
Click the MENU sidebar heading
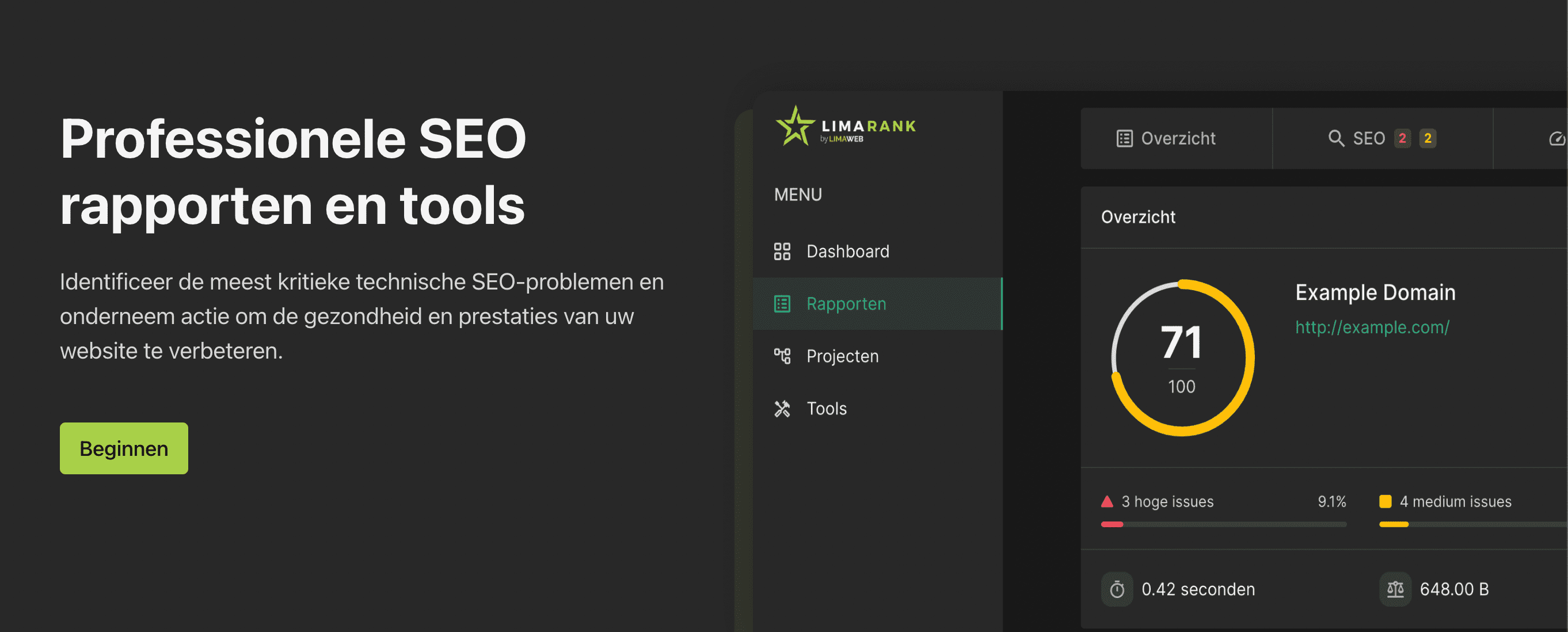pyautogui.click(x=798, y=195)
